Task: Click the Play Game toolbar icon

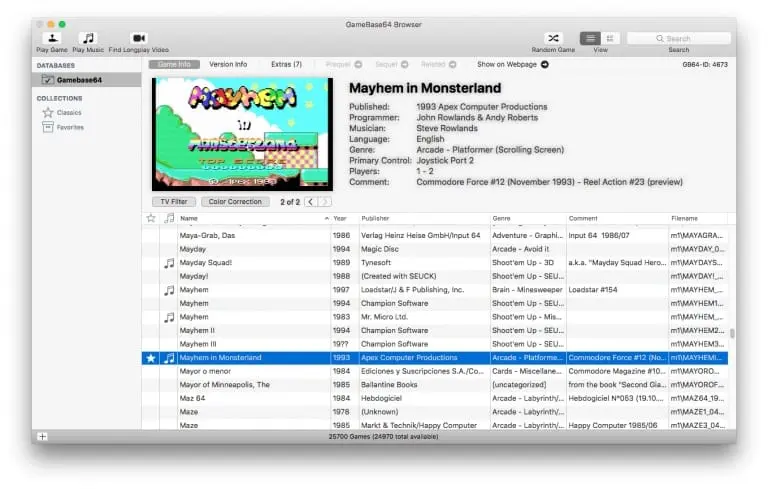Action: click(52, 38)
